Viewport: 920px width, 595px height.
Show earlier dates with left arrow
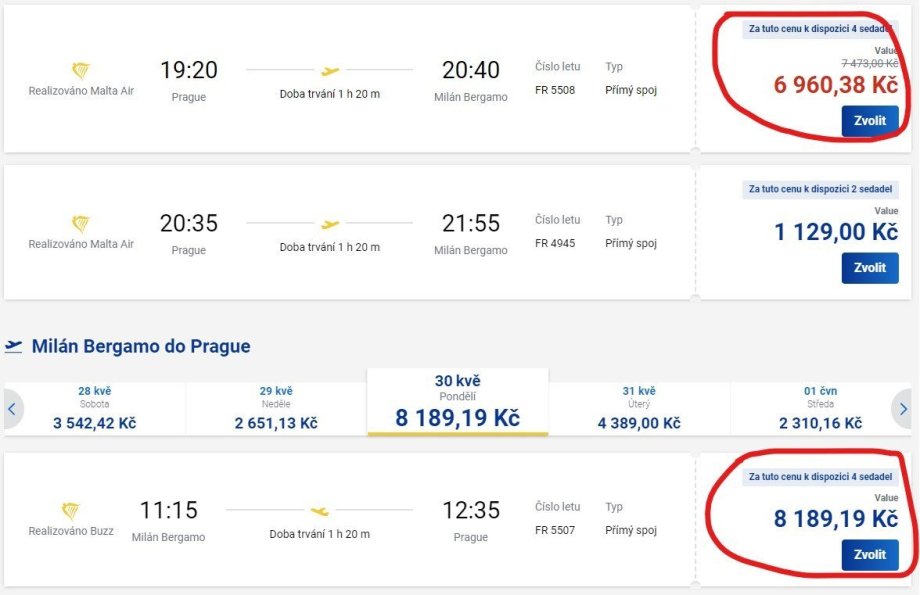click(x=12, y=408)
